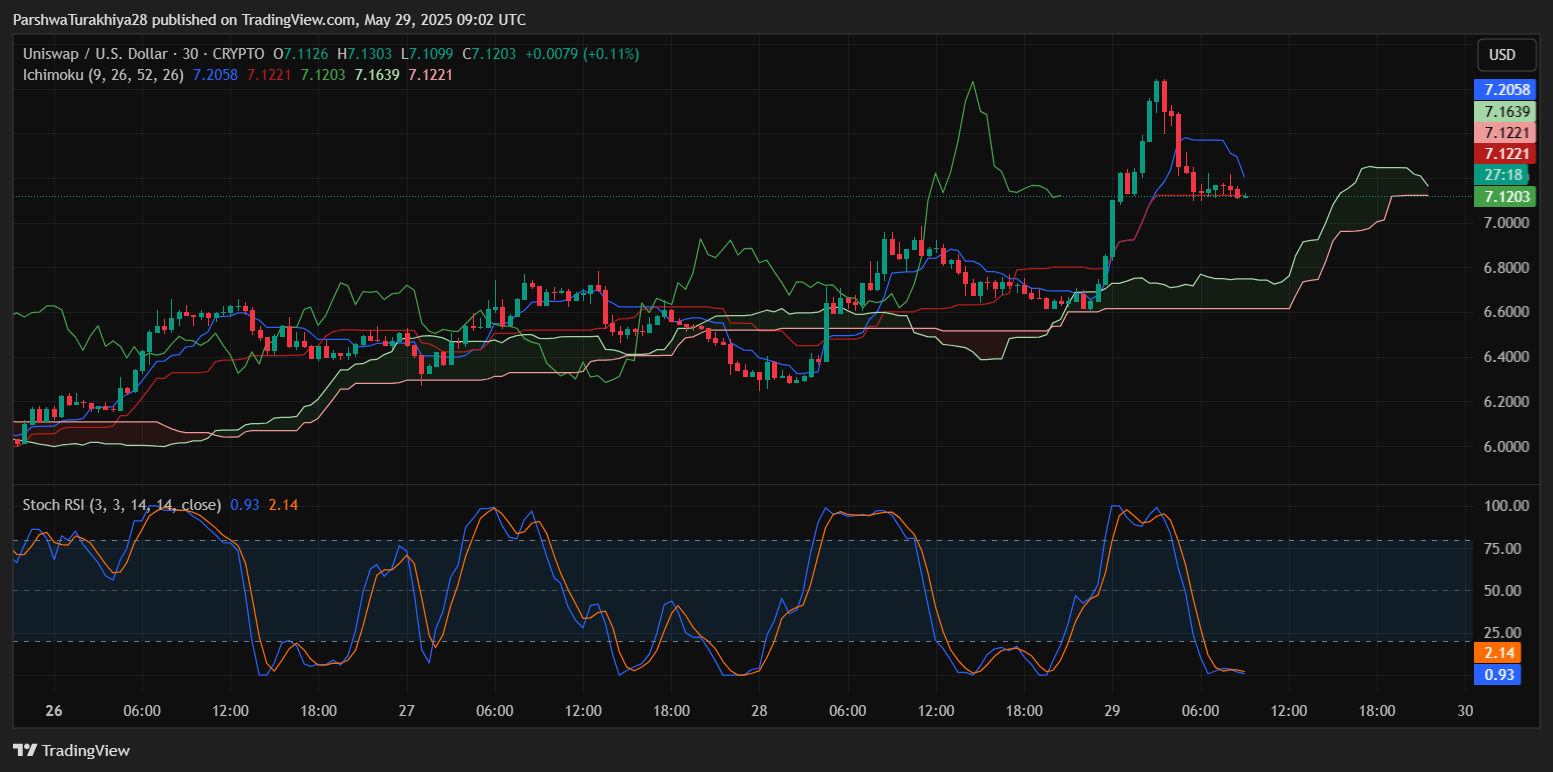Click the 7.0000 level on price scale

click(x=1505, y=222)
